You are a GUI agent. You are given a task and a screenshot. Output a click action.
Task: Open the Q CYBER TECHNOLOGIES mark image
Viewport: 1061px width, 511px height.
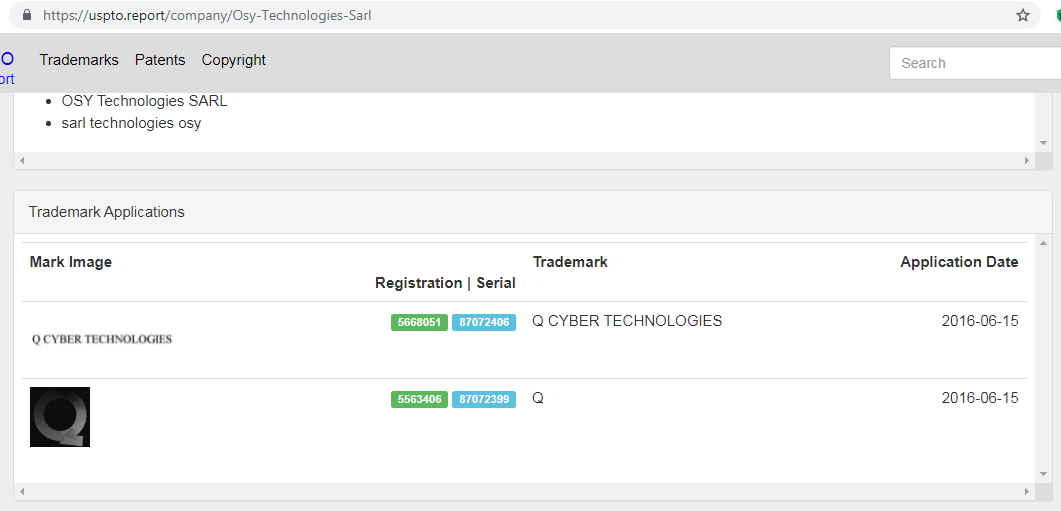[x=102, y=339]
